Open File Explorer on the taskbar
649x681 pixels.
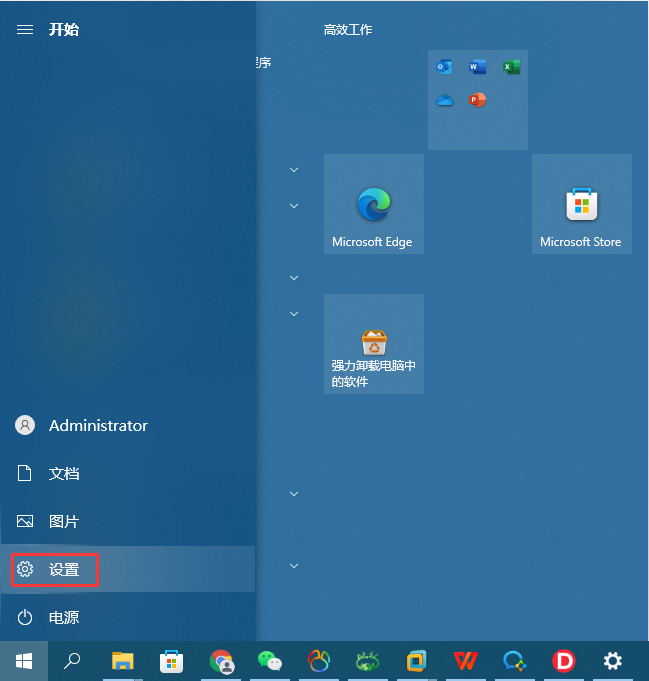tap(123, 661)
